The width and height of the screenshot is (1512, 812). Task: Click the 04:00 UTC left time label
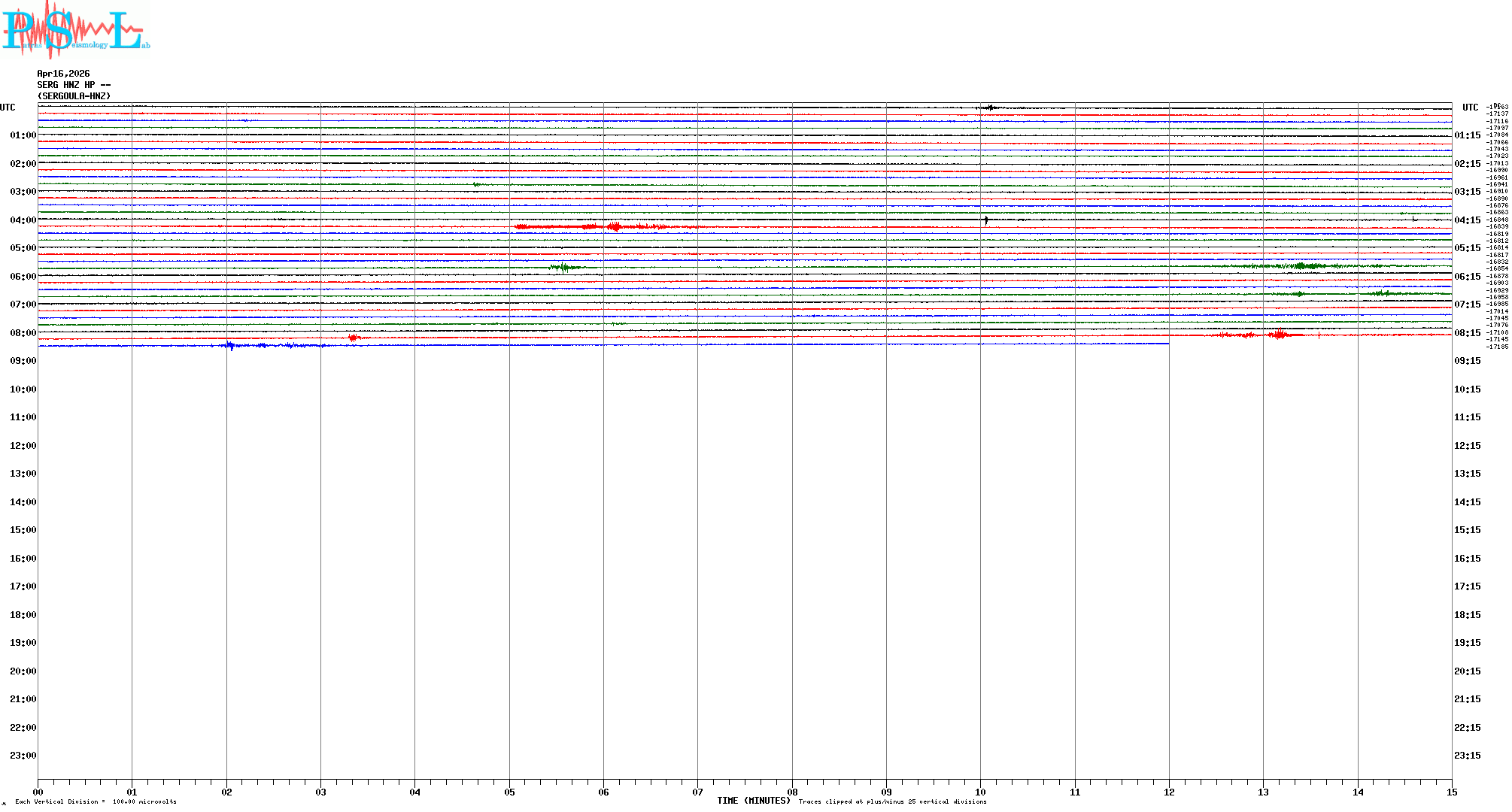click(23, 220)
